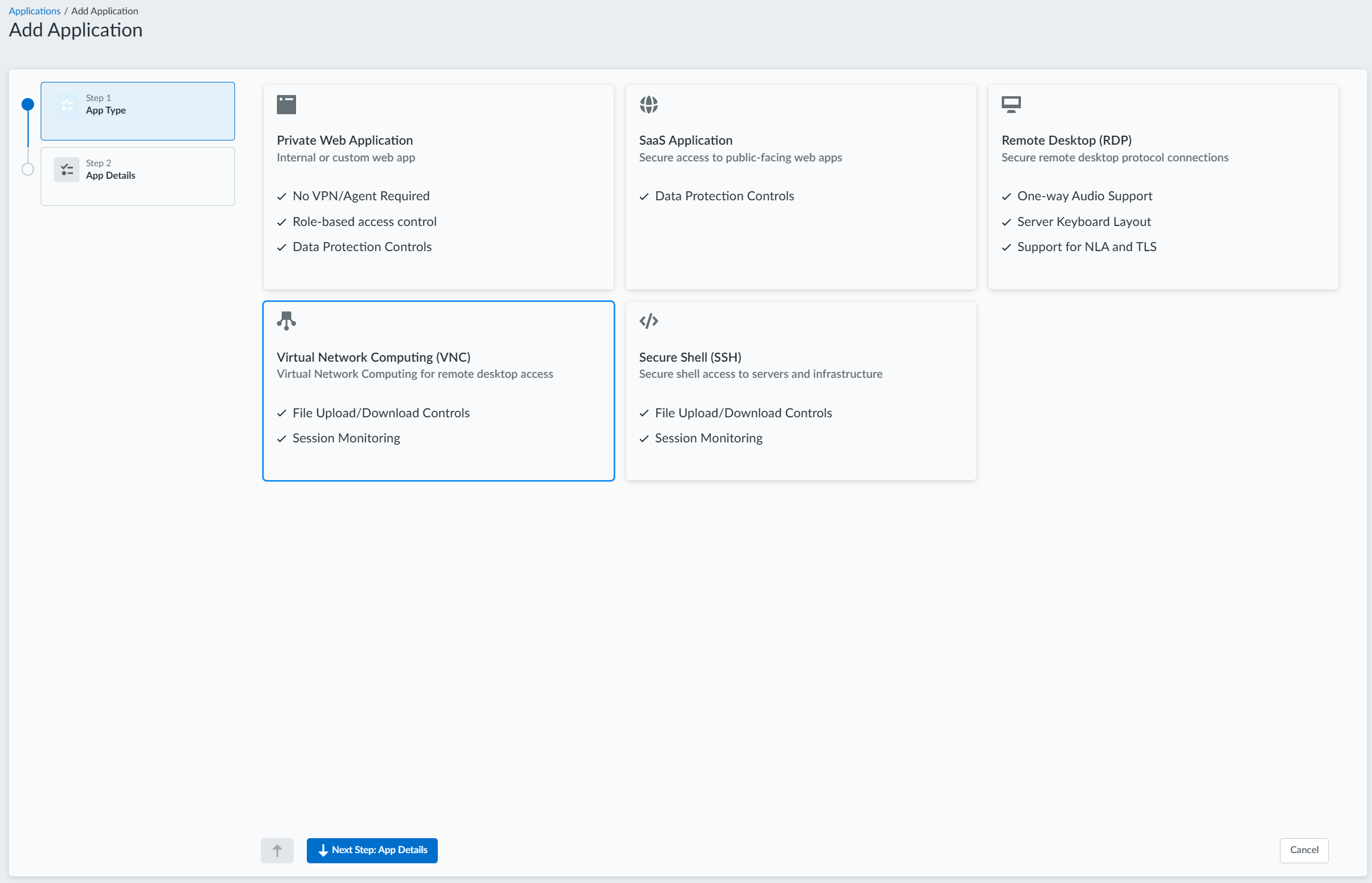Follow the Applications breadcrumb link
This screenshot has height=883, width=1372.
[35, 11]
